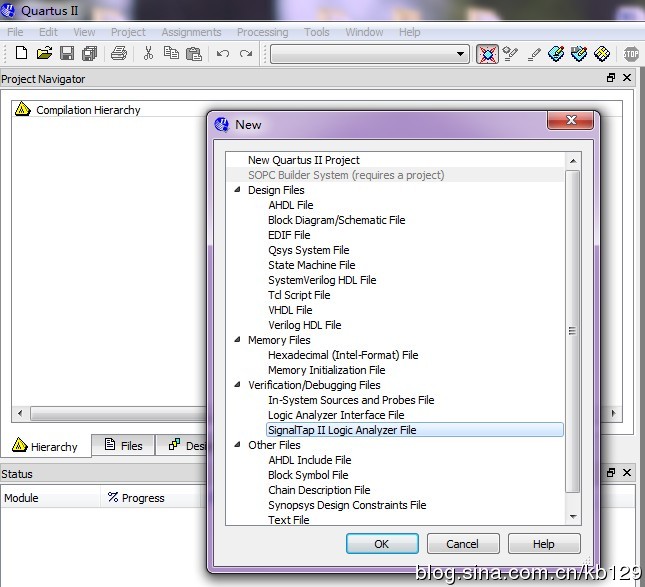Select In-System Sources and Probes File

coord(351,400)
